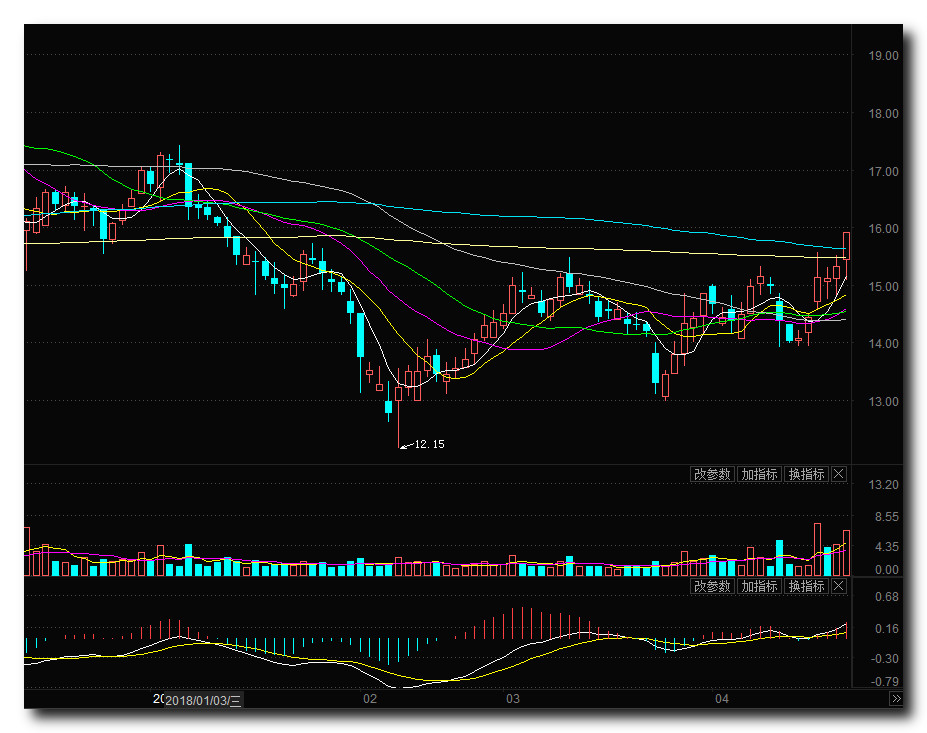Select the 02 month marker on timeline
The image size is (927, 733).
click(370, 699)
